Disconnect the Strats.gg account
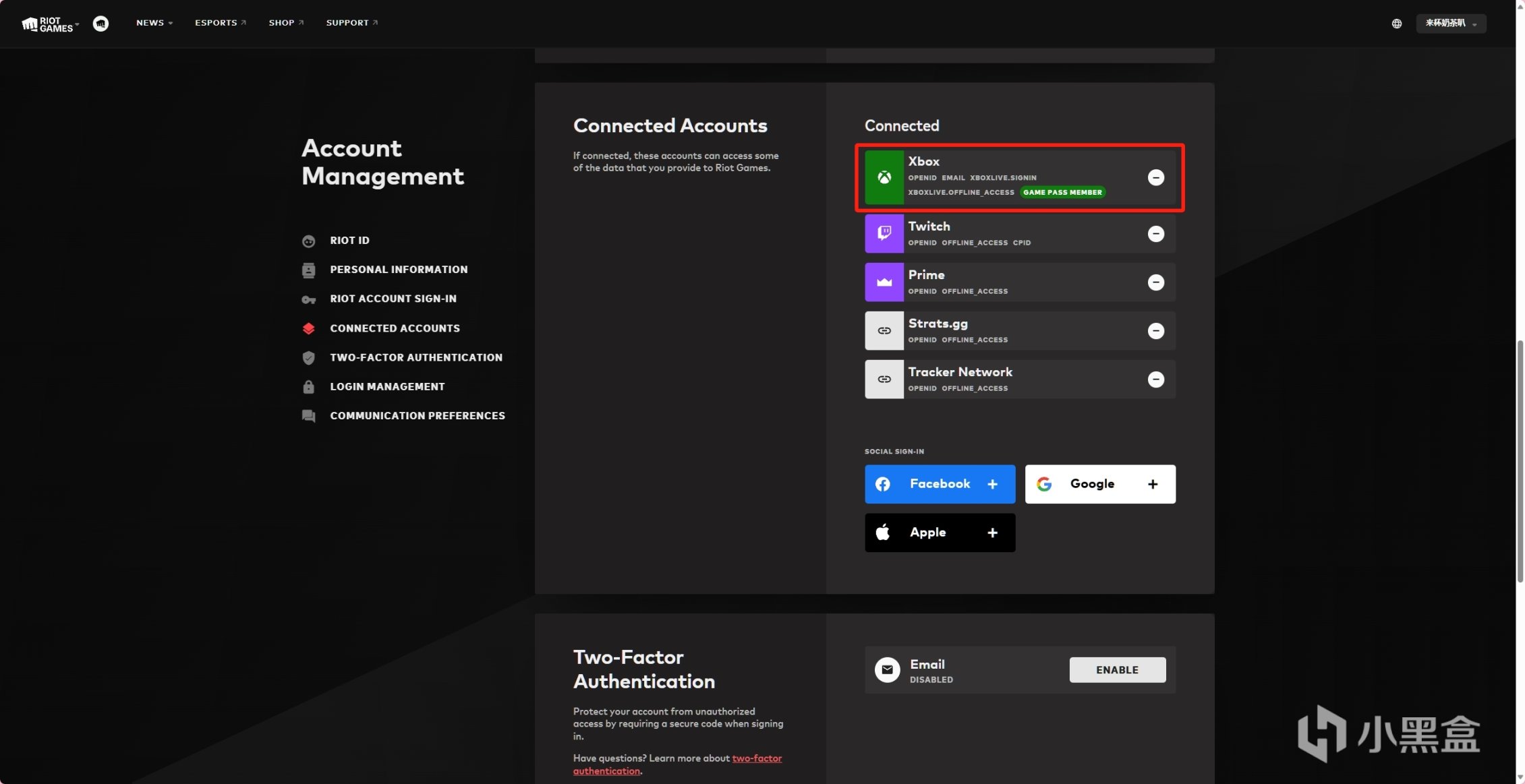1525x784 pixels. (x=1156, y=331)
